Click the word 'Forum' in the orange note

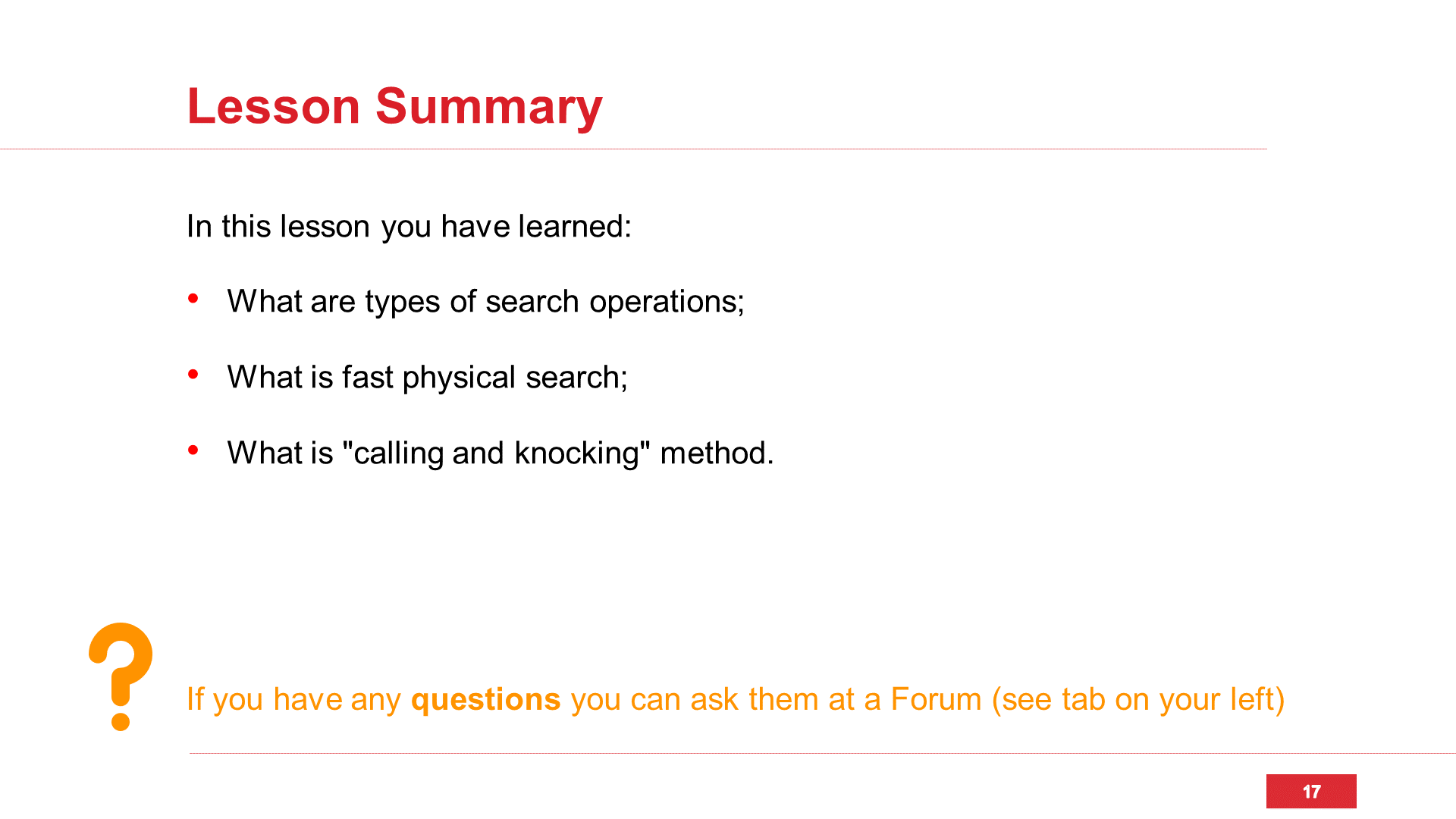click(x=936, y=699)
